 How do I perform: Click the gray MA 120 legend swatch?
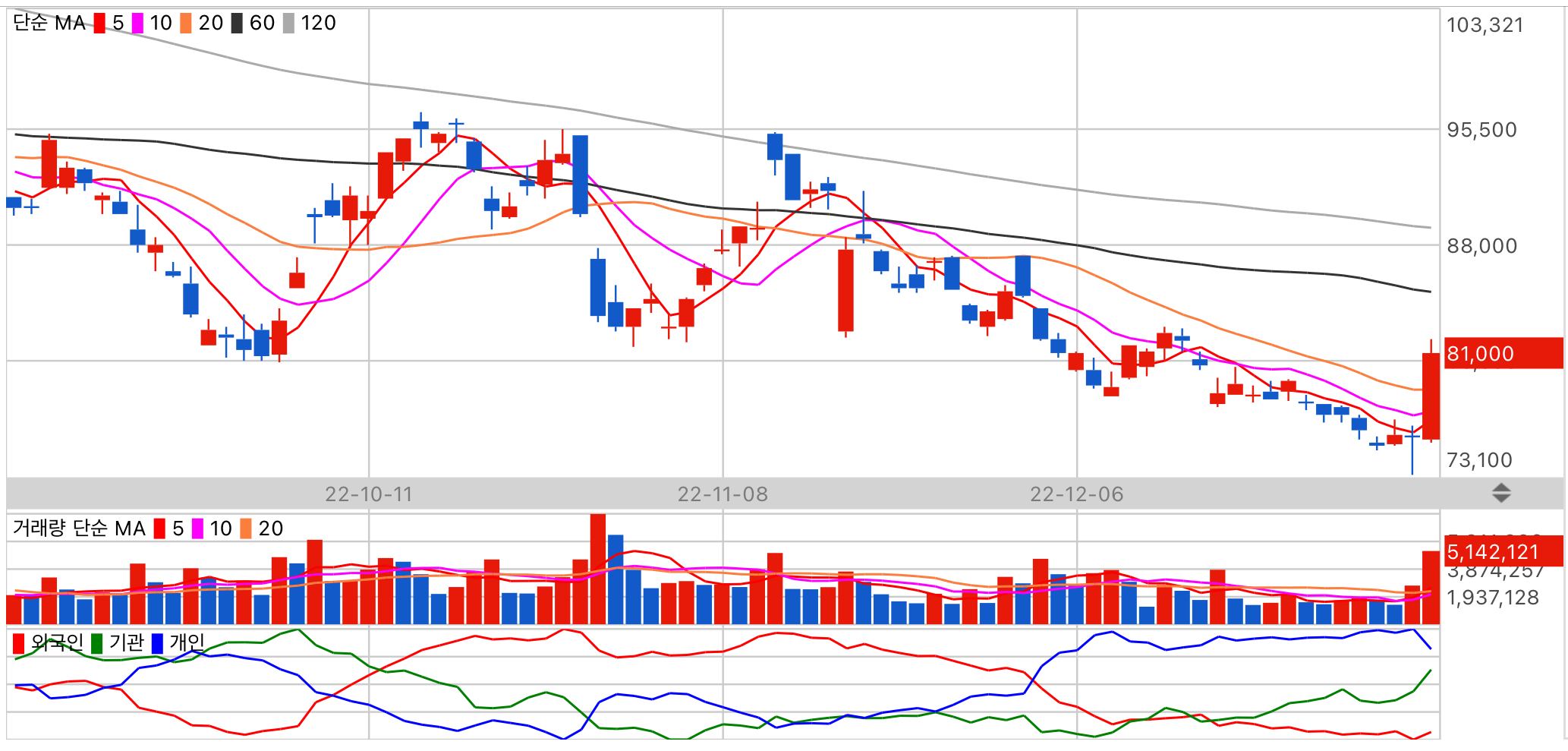point(288,24)
